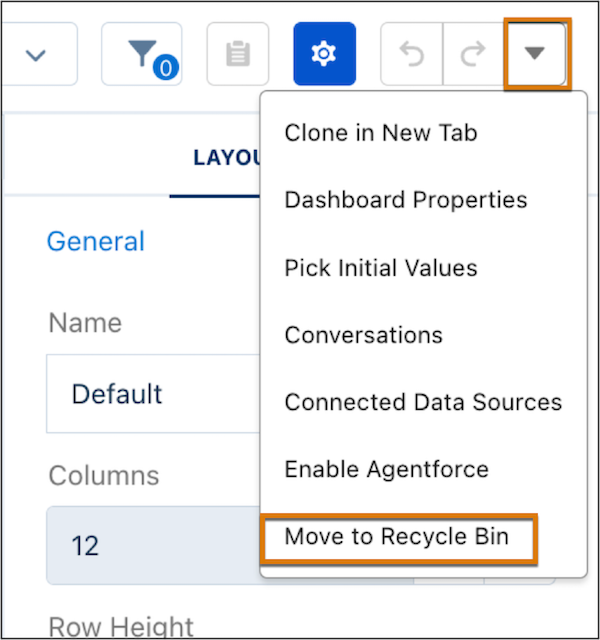Choose Clone in New Tab

[x=381, y=133]
